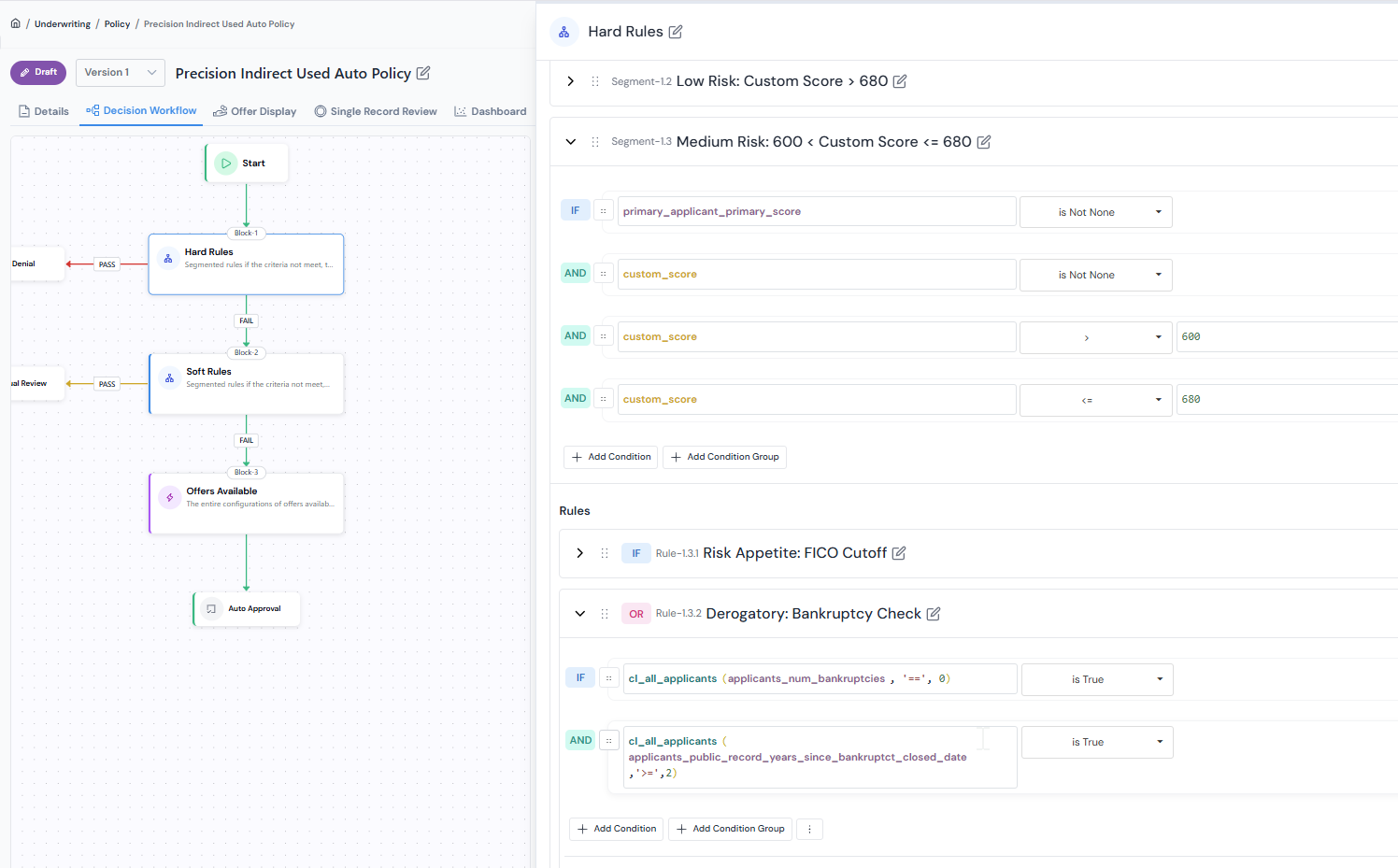Screen dimensions: 1398x868
Task: Edit the Hard Rules title
Action: pos(676,32)
